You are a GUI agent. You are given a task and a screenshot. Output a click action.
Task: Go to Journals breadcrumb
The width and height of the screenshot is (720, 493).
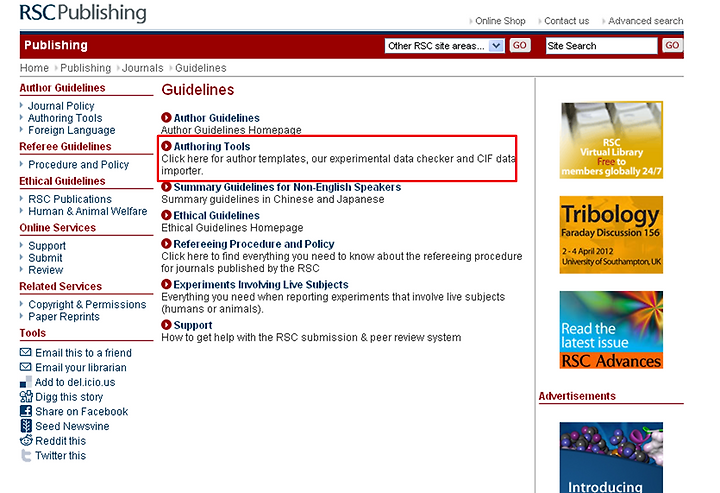(142, 68)
